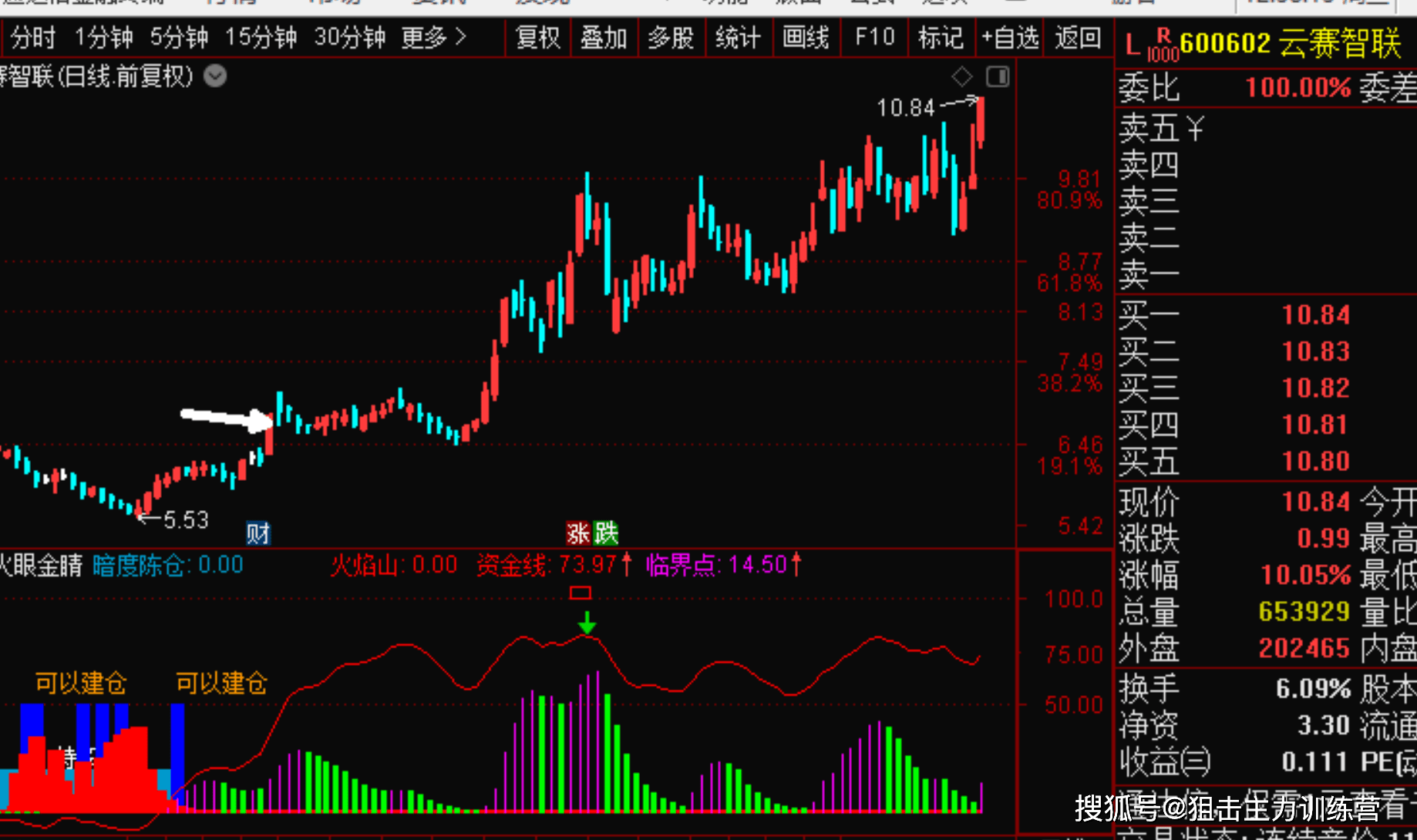Click the 现价 value 10.84

click(x=1315, y=502)
